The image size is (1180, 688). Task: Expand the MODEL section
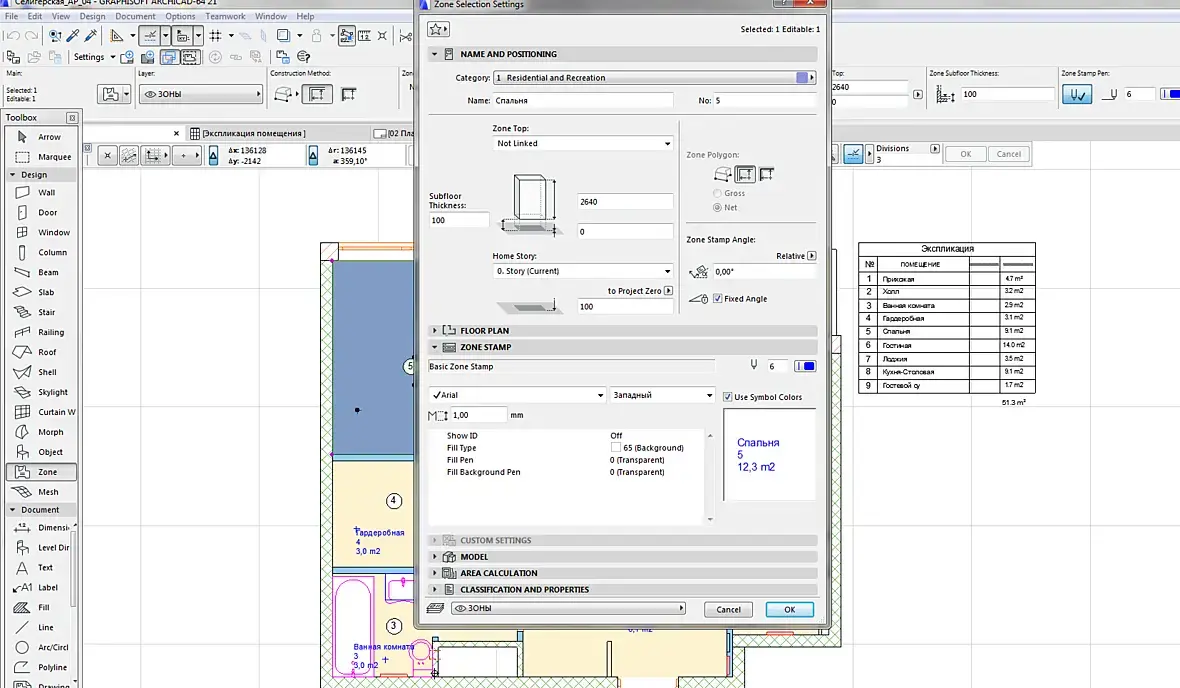pos(622,557)
